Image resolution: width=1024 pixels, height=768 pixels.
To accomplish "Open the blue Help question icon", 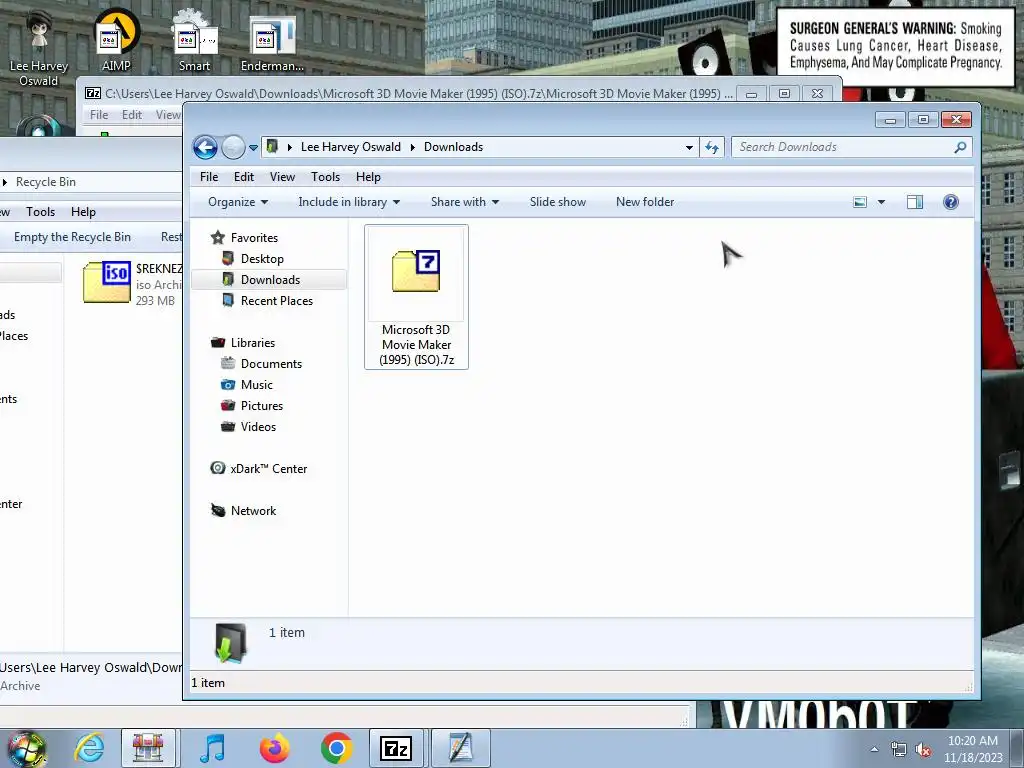I will [951, 202].
